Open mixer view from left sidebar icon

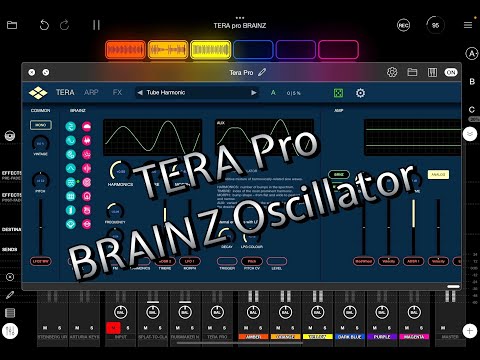click(10, 331)
